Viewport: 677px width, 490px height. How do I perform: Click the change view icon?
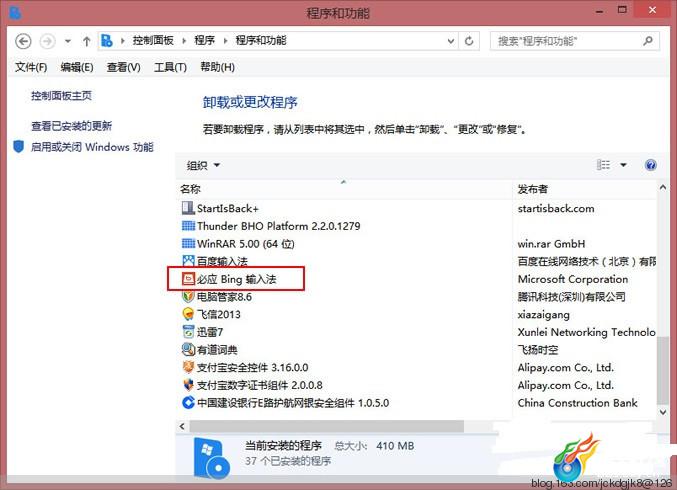(603, 165)
